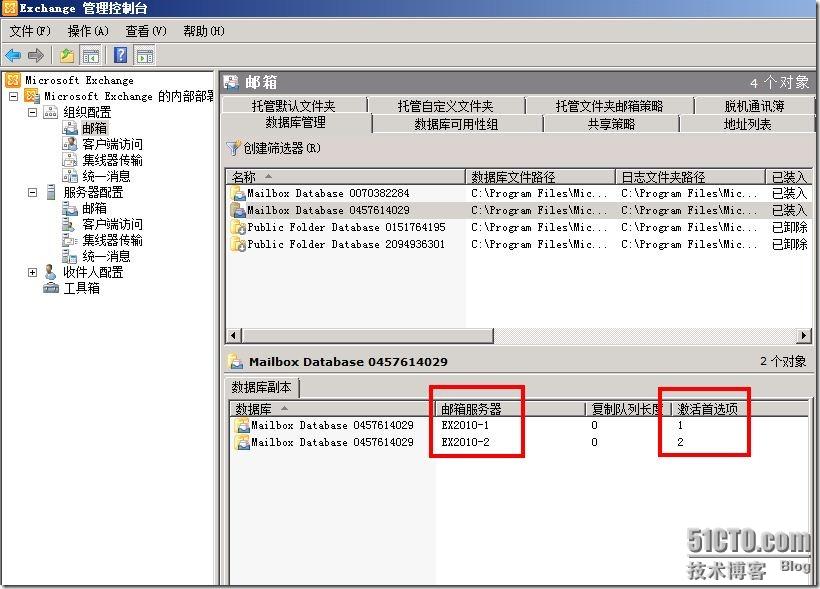The height and width of the screenshot is (589, 820).
Task: Click the 服务器配置 server icon
Action: click(x=51, y=192)
